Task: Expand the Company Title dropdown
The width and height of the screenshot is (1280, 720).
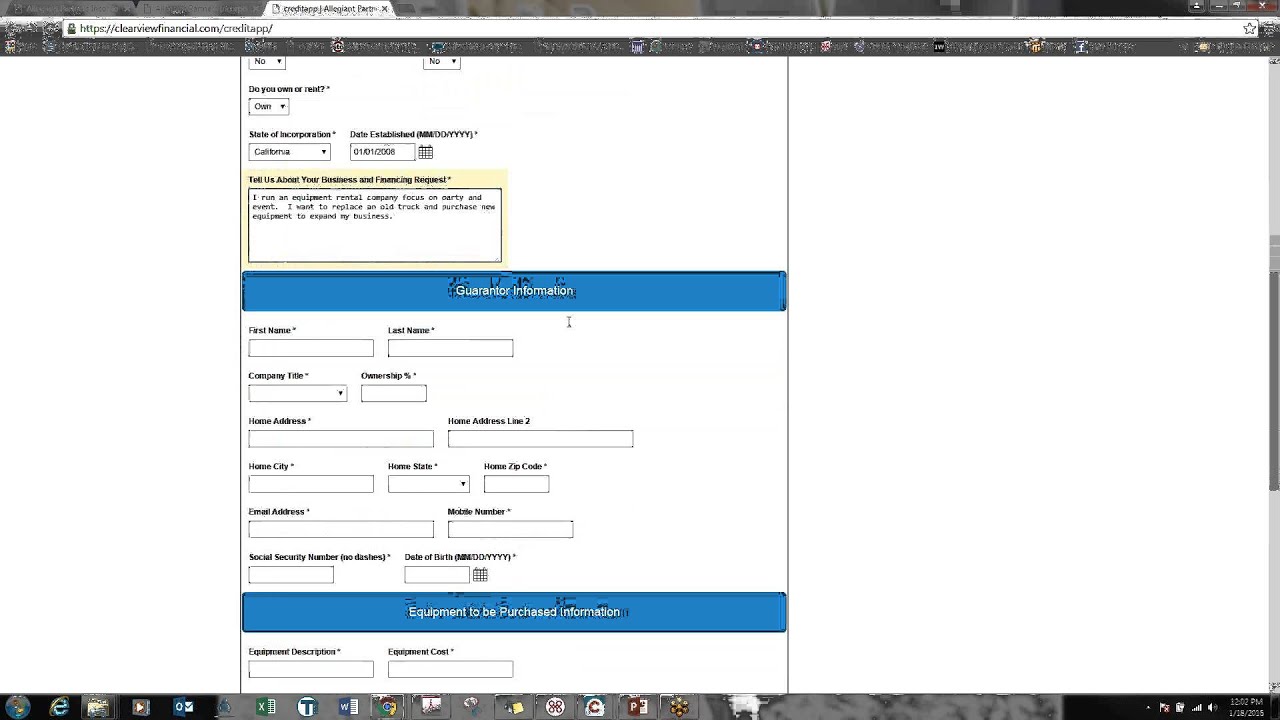Action: point(298,393)
